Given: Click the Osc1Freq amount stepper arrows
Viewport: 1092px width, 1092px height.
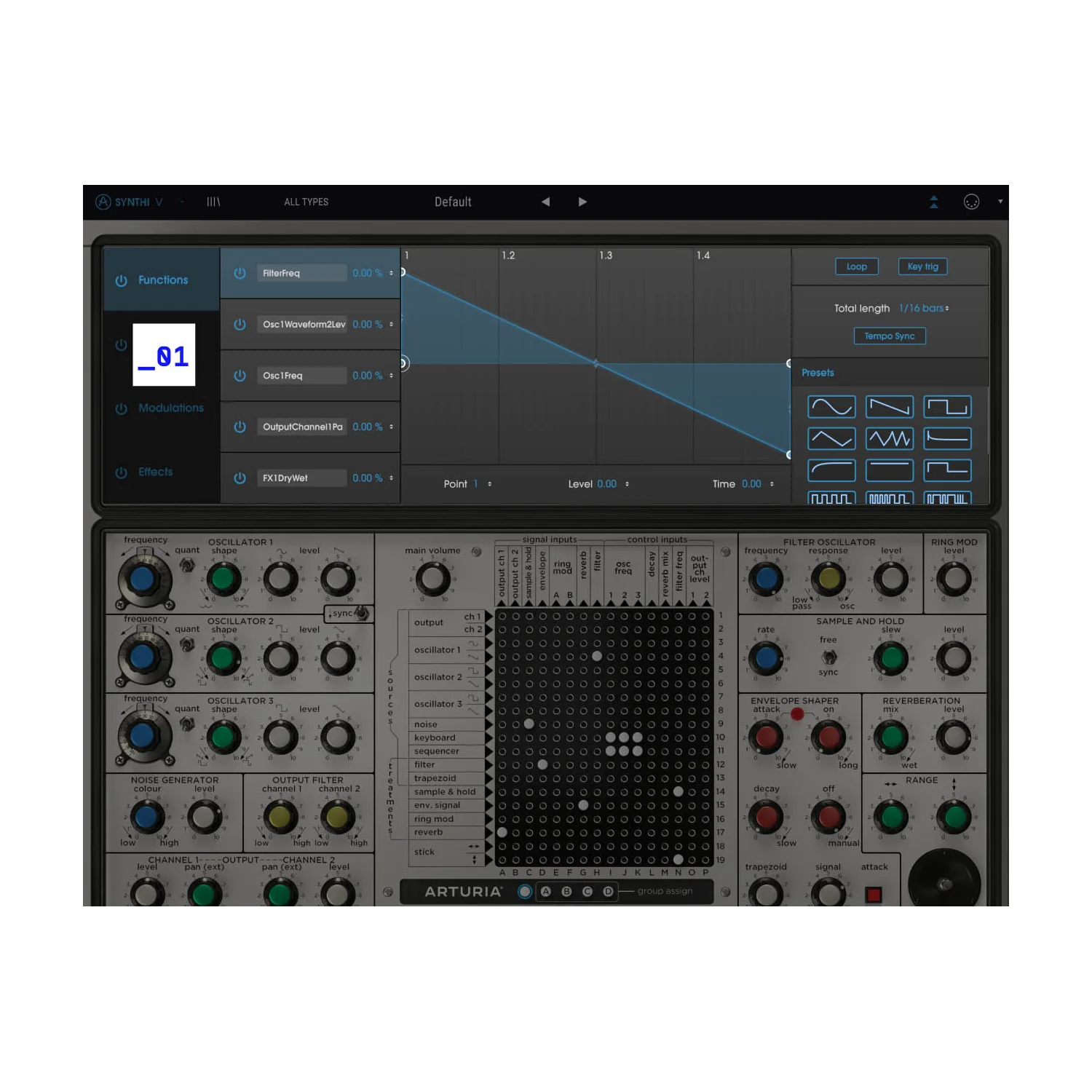Looking at the screenshot, I should (x=391, y=376).
